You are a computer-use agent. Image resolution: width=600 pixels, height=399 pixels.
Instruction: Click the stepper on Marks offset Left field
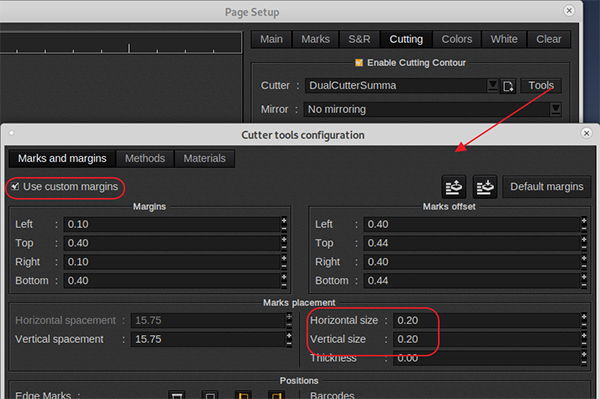[584, 224]
